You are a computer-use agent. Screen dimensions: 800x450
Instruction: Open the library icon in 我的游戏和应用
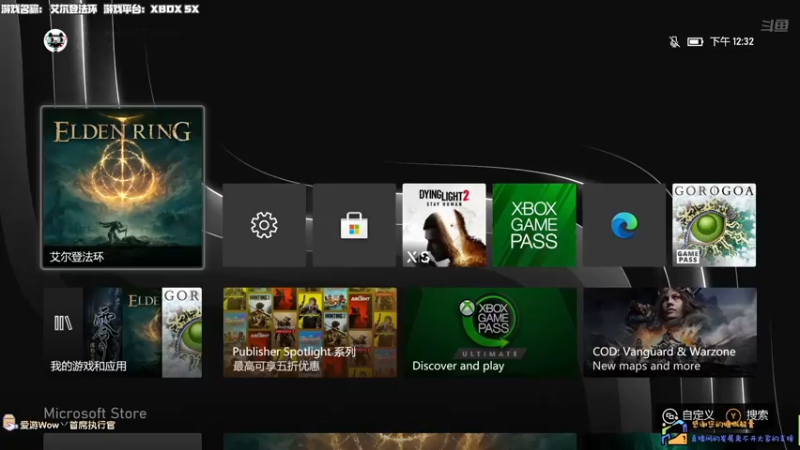(x=63, y=323)
